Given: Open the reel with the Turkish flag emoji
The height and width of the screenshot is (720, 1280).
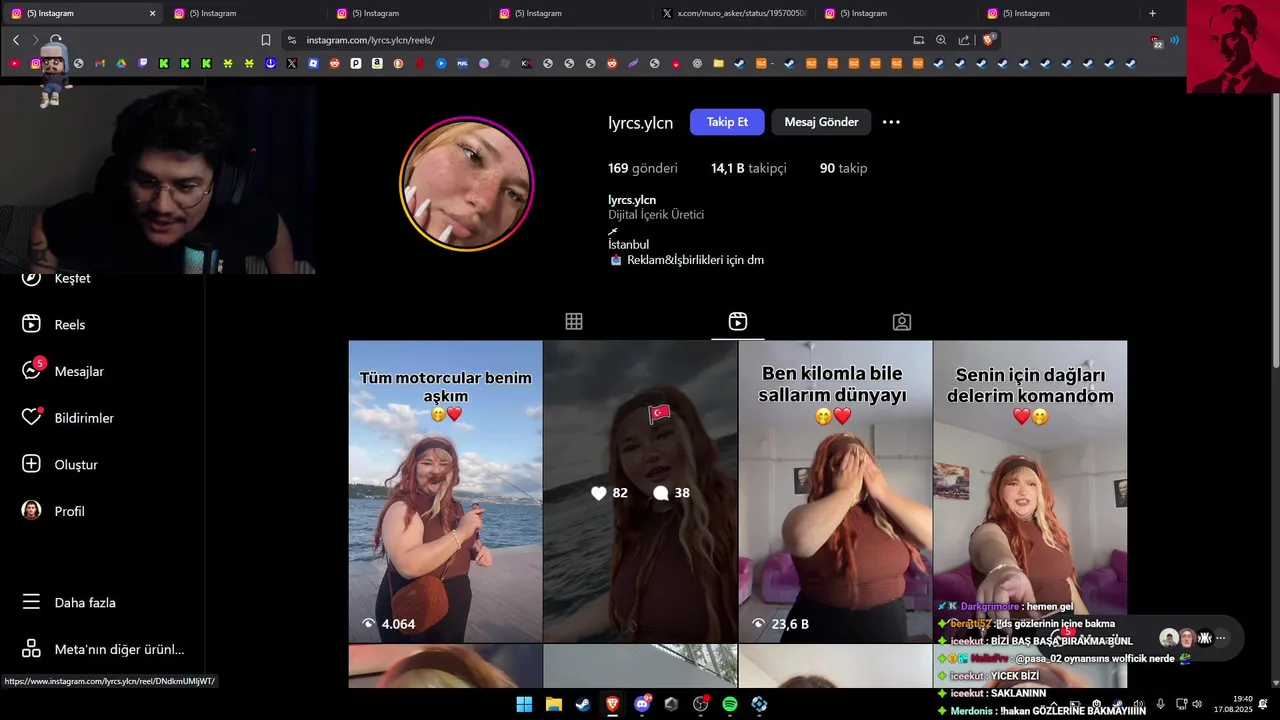Looking at the screenshot, I should [640, 491].
